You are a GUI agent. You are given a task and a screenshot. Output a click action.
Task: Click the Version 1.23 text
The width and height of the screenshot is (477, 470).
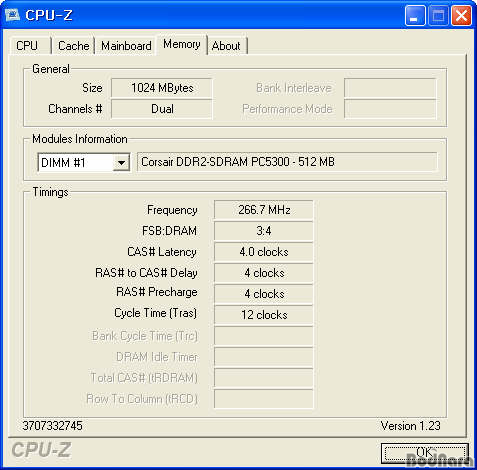410,426
